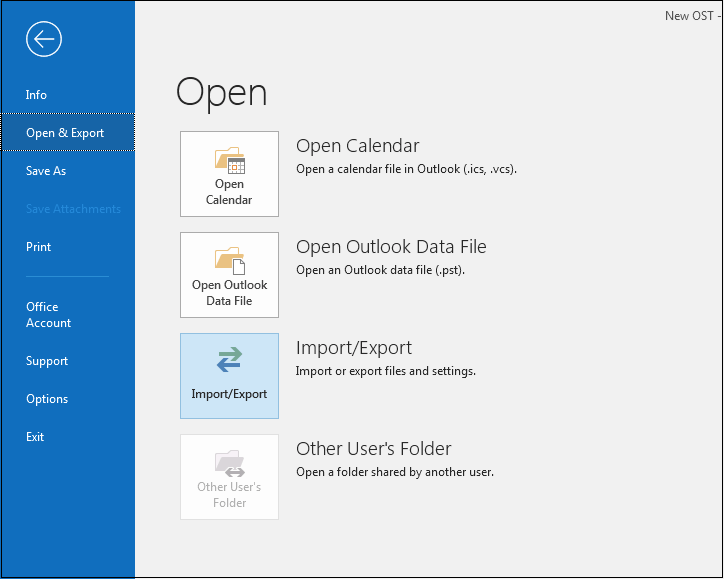Go back using the circled arrow
This screenshot has height=579, width=724.
tap(44, 39)
